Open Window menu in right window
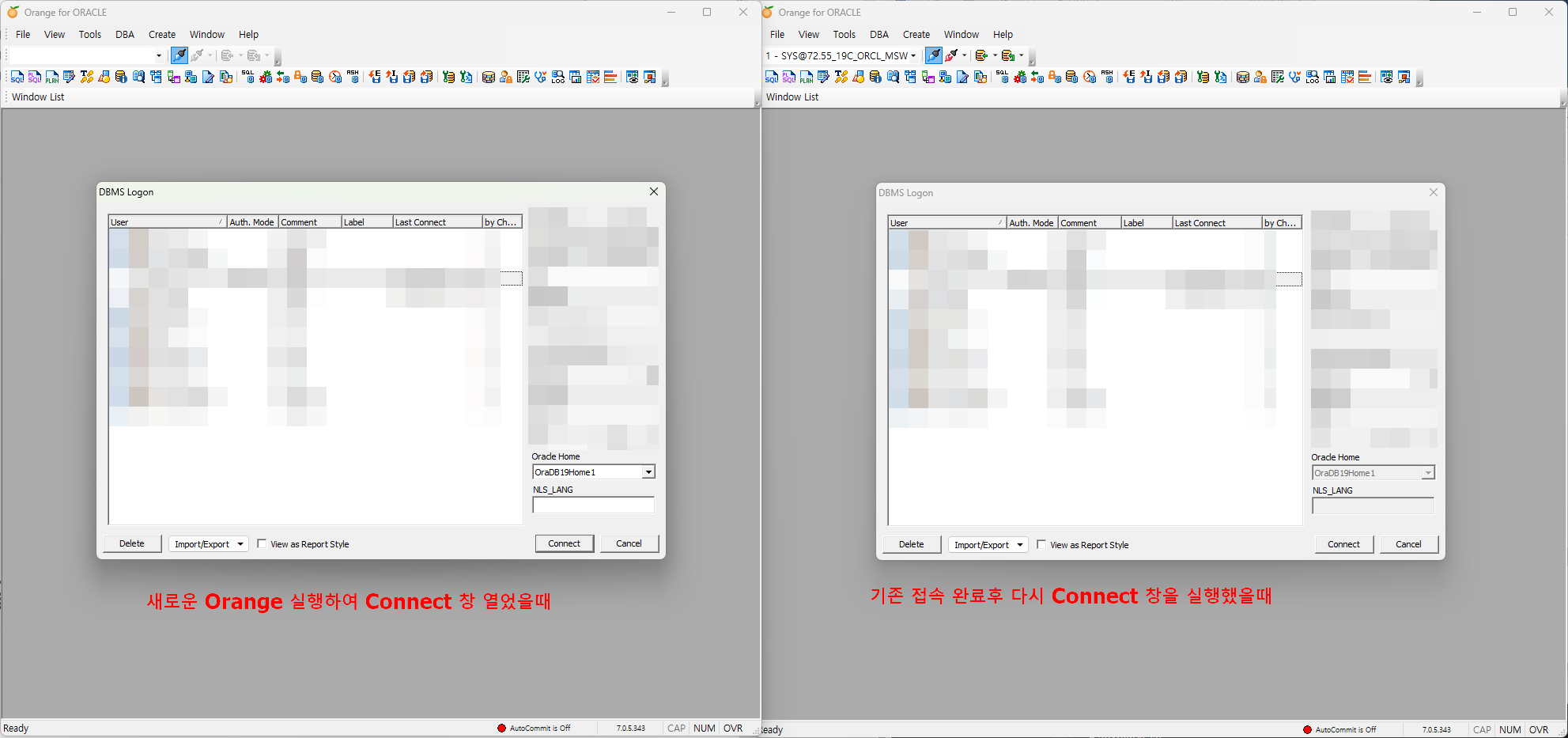 click(962, 34)
